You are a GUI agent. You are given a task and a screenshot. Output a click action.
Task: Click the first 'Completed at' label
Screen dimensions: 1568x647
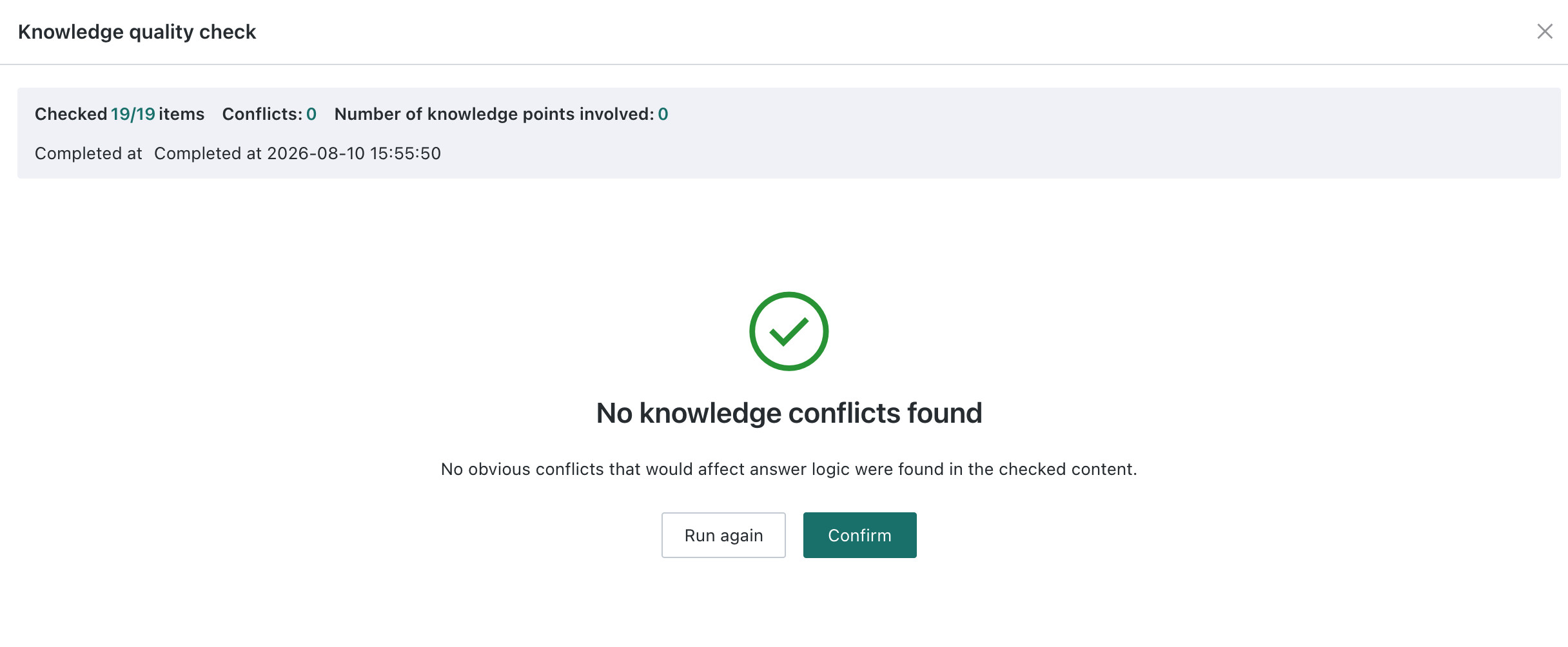click(88, 153)
